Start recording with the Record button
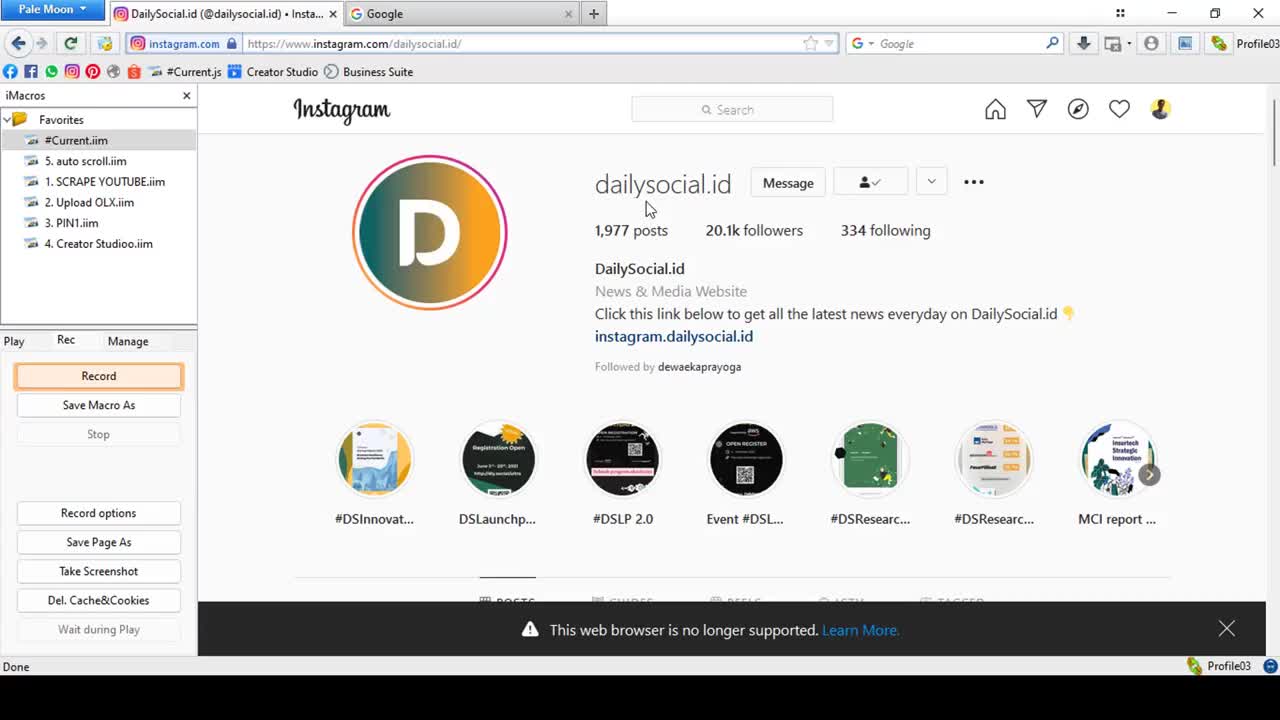The width and height of the screenshot is (1280, 720). 99,376
